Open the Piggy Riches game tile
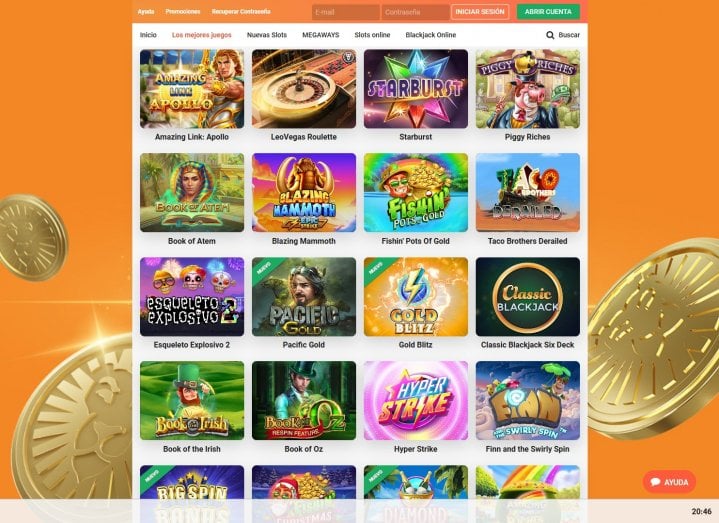719x523 pixels. click(527, 89)
